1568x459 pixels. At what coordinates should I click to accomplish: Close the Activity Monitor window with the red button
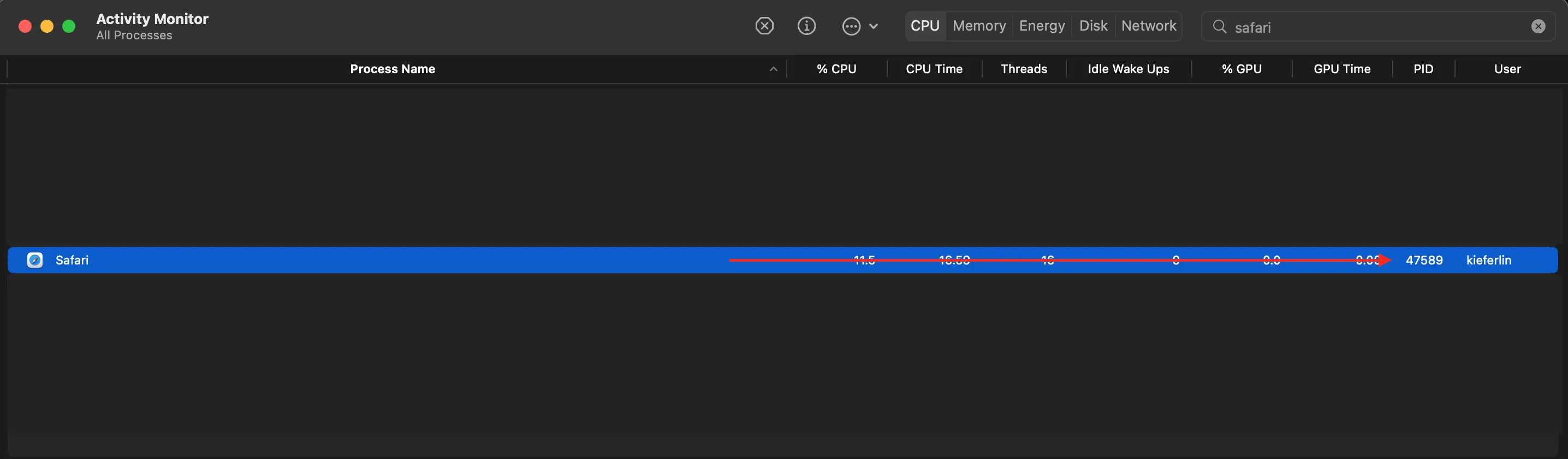pyautogui.click(x=25, y=26)
